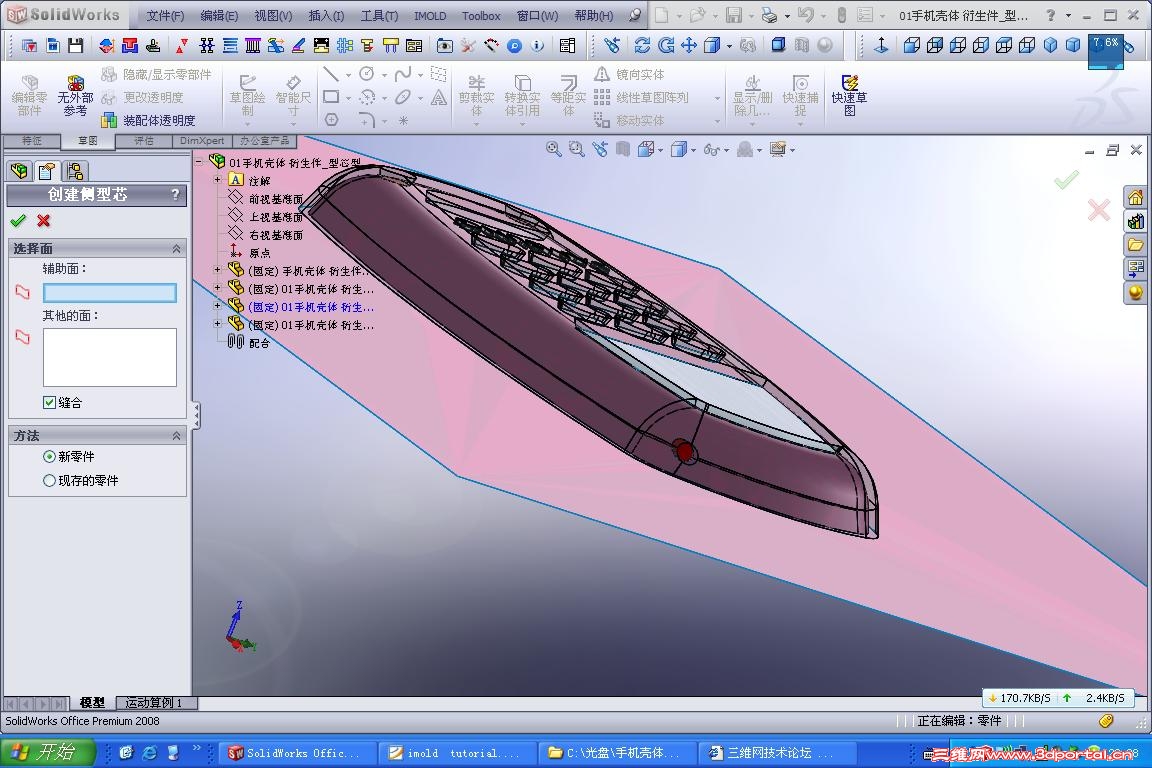The image size is (1152, 768).
Task: Open FeatureManager design tree tab icon
Action: coord(20,171)
